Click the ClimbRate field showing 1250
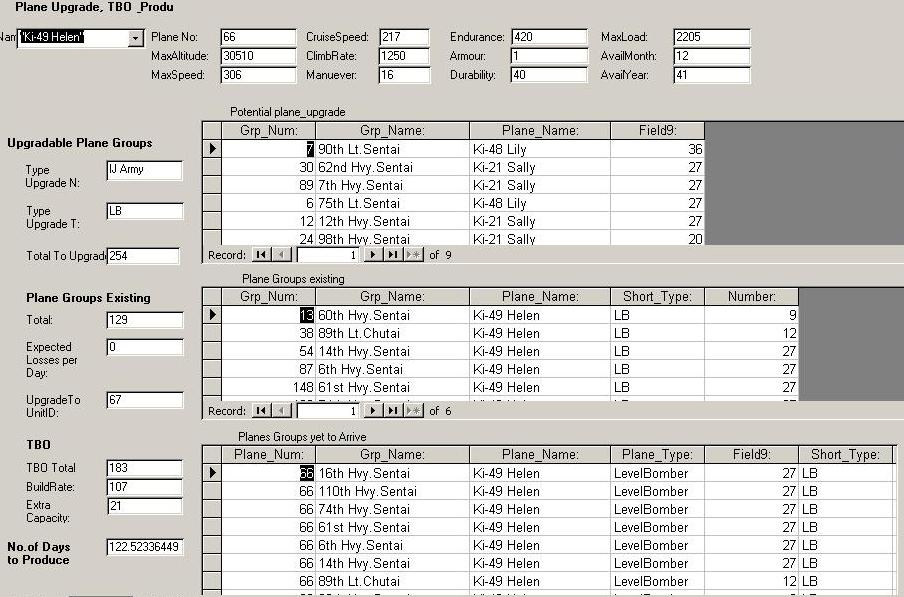The width and height of the screenshot is (904, 597). click(x=404, y=56)
